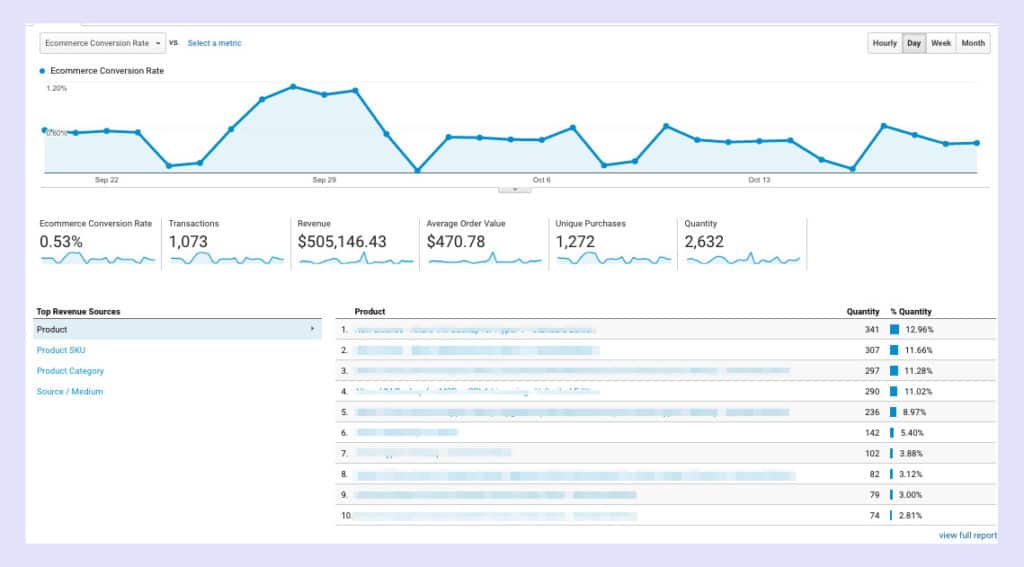Open the product link in row 6

(x=406, y=432)
